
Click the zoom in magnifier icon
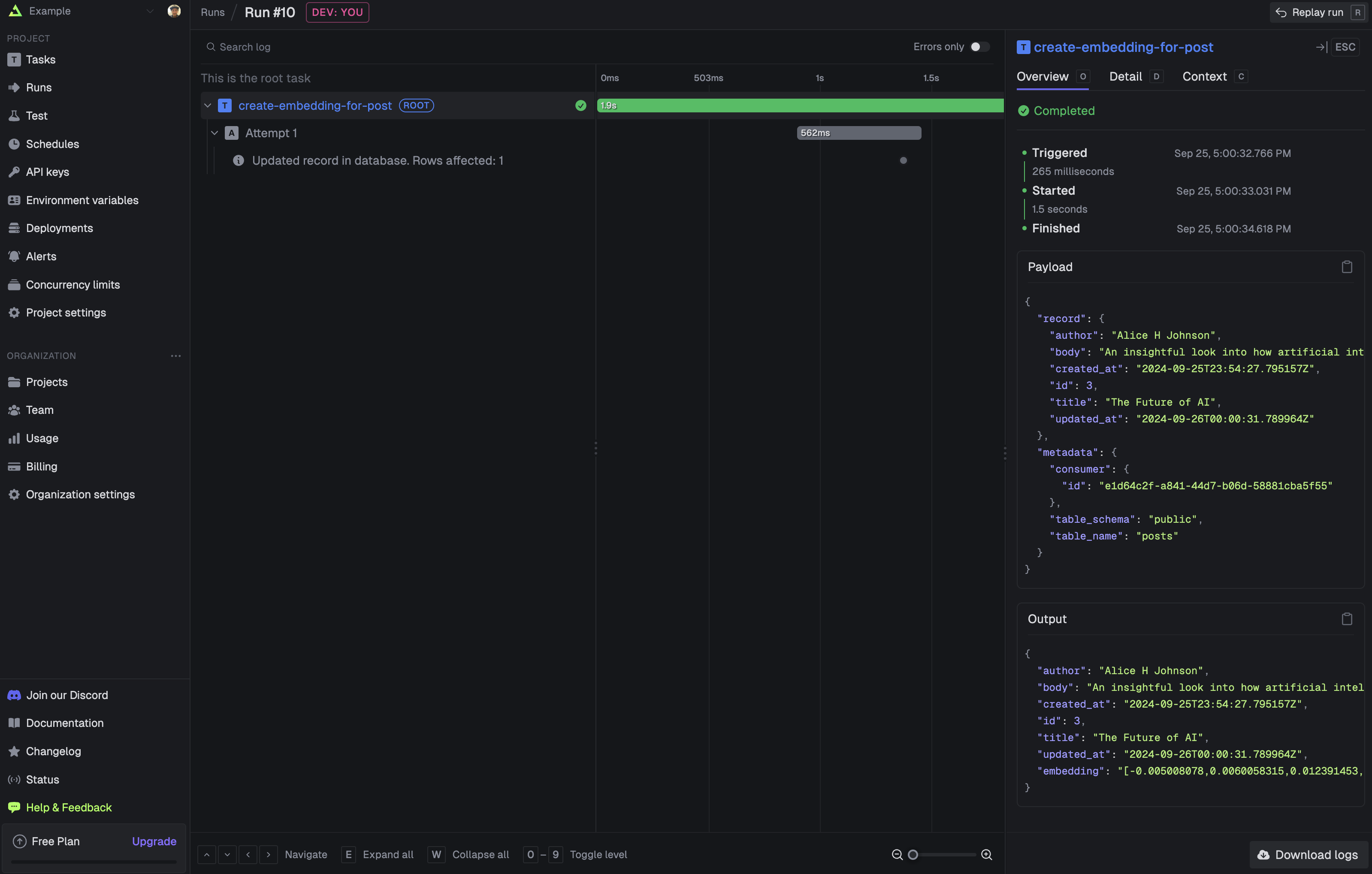point(987,855)
